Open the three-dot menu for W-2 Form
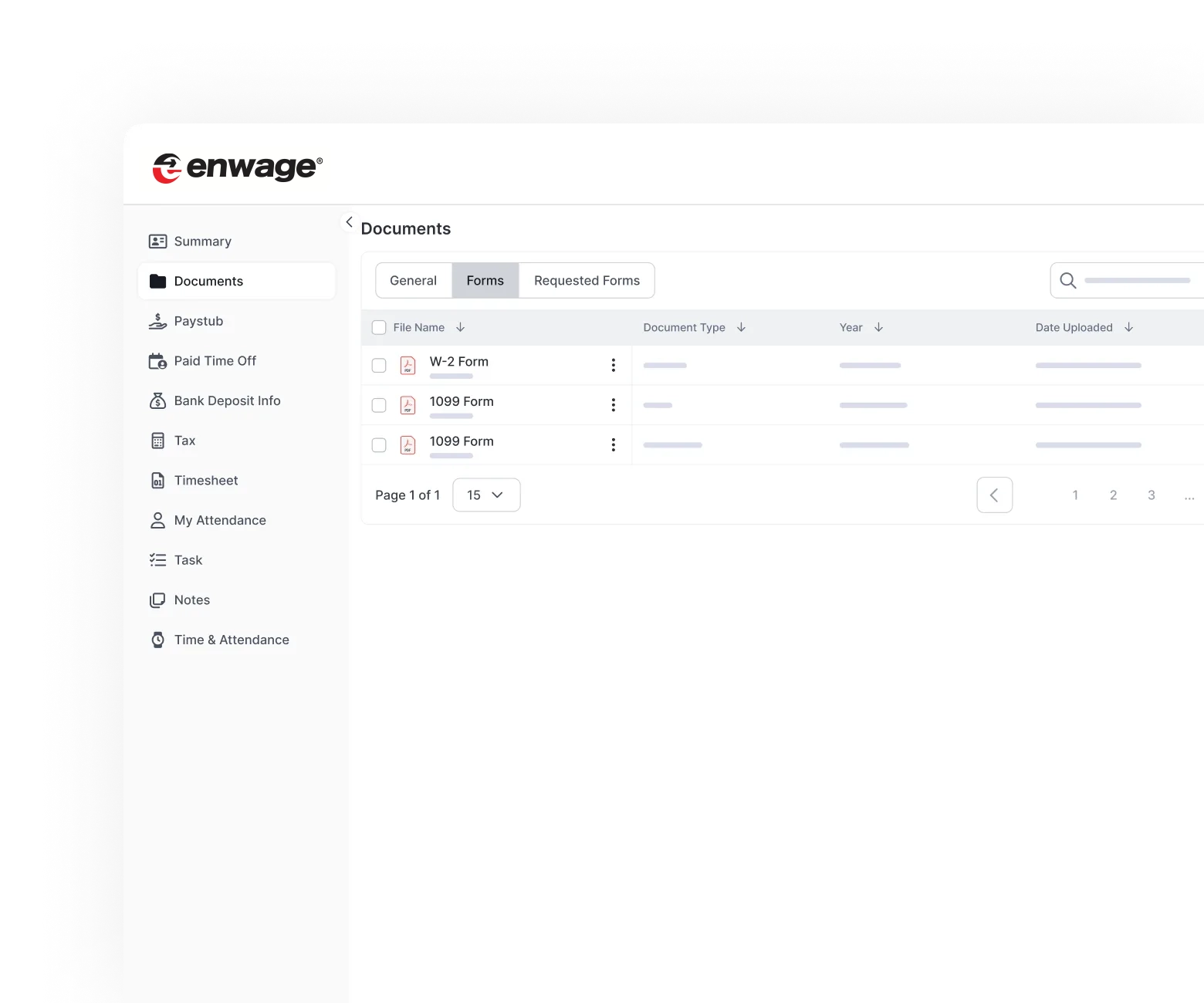This screenshot has width=1204, height=1003. point(614,365)
